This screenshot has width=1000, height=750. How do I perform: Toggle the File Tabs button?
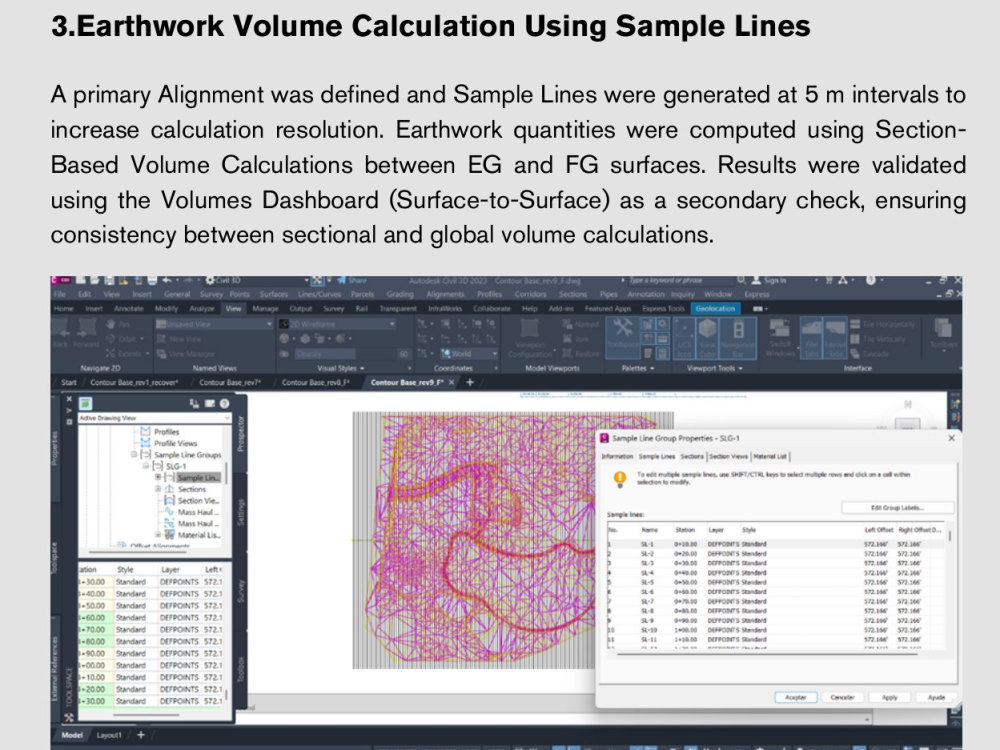coord(811,338)
